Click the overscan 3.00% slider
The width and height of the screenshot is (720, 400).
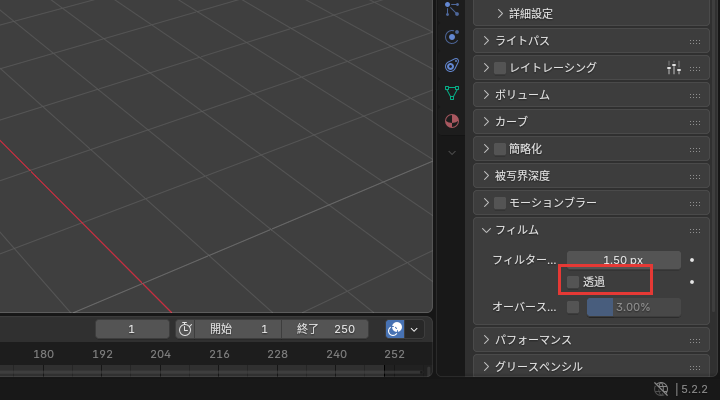point(634,307)
